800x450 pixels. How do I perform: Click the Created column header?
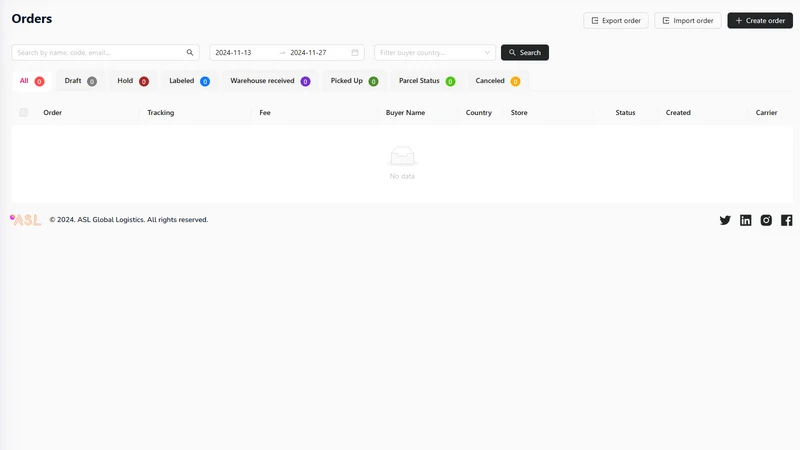pos(678,113)
